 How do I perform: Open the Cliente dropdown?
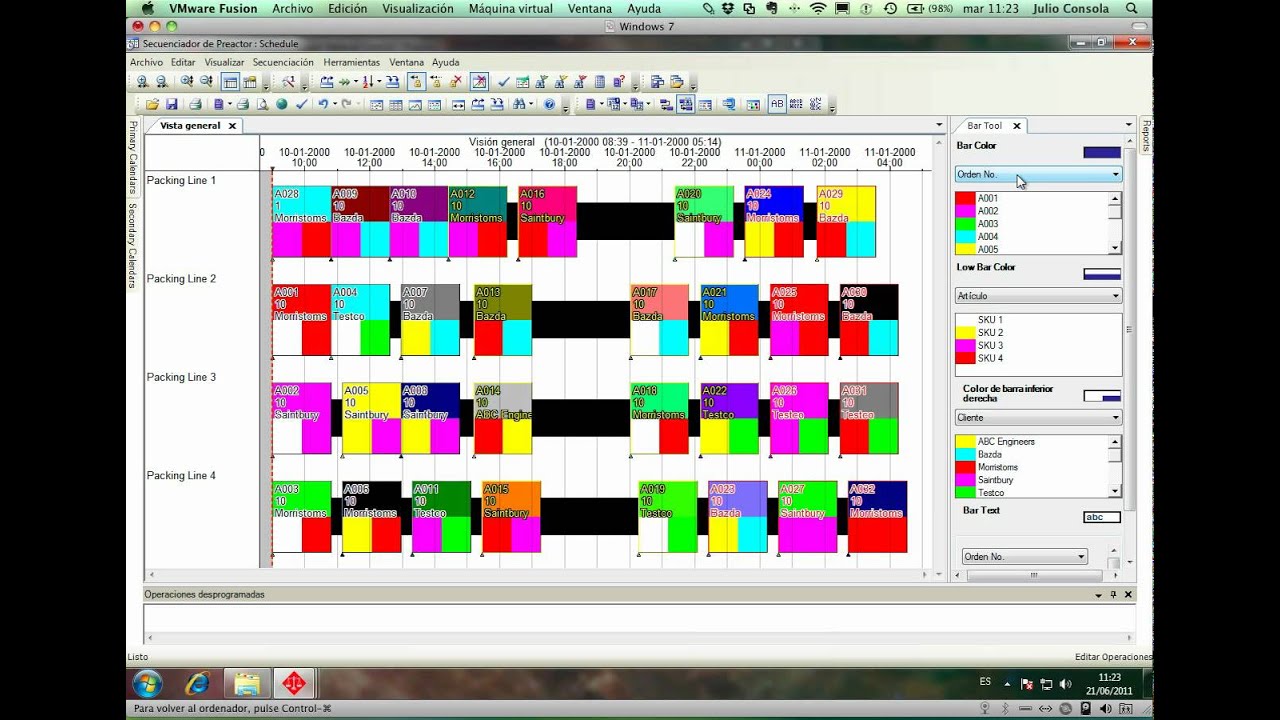coord(1038,418)
